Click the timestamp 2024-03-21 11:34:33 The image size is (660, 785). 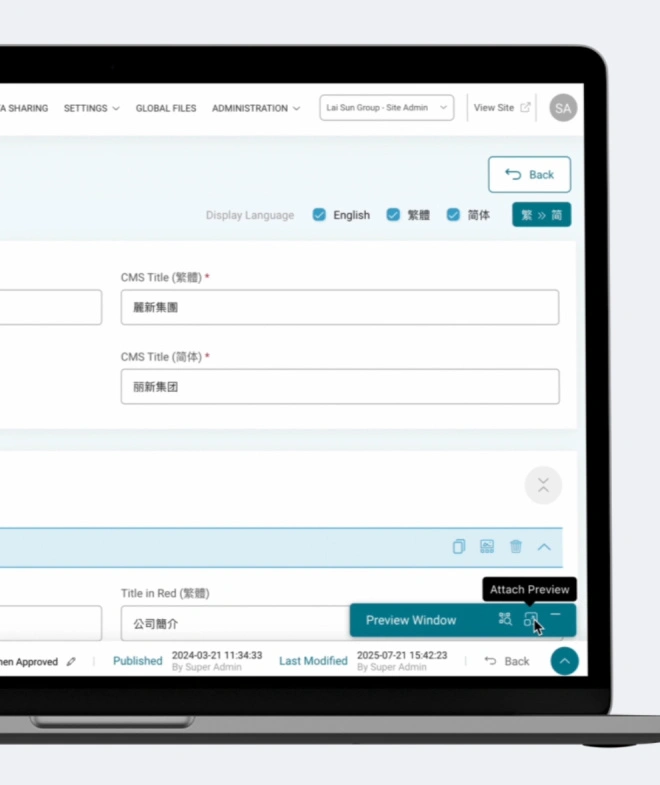(217, 655)
